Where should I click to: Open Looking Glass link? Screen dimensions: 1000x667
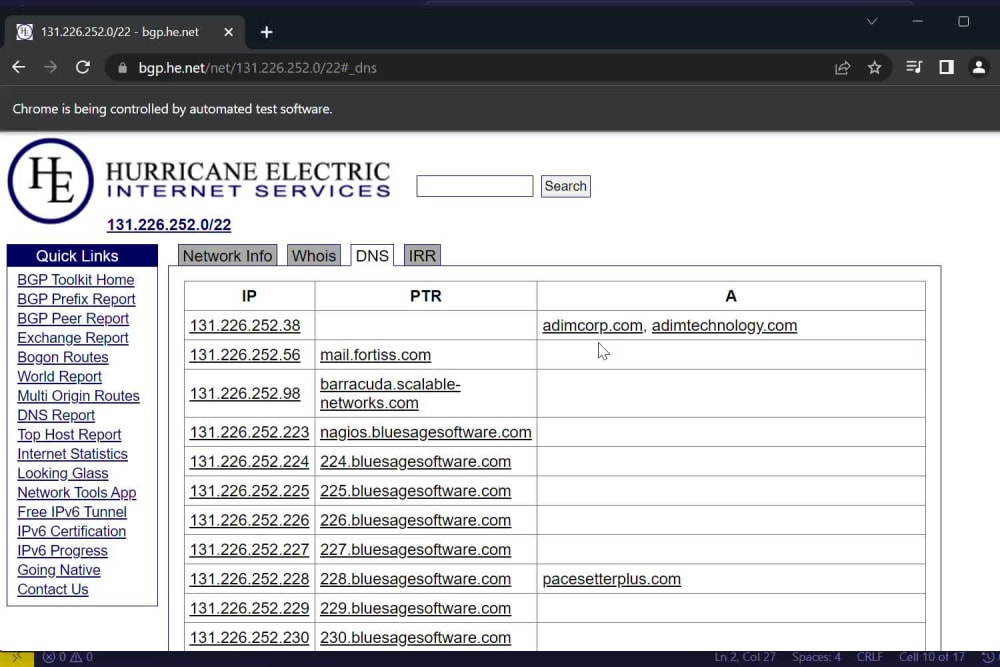[62, 473]
